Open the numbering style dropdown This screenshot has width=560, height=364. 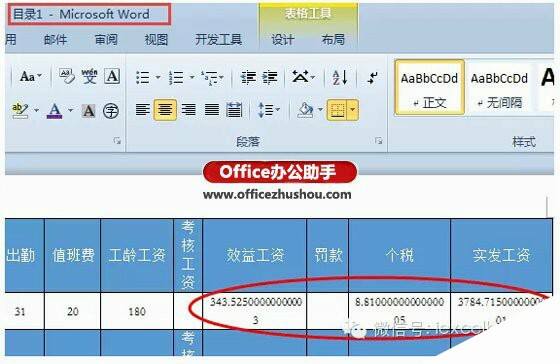[x=192, y=77]
